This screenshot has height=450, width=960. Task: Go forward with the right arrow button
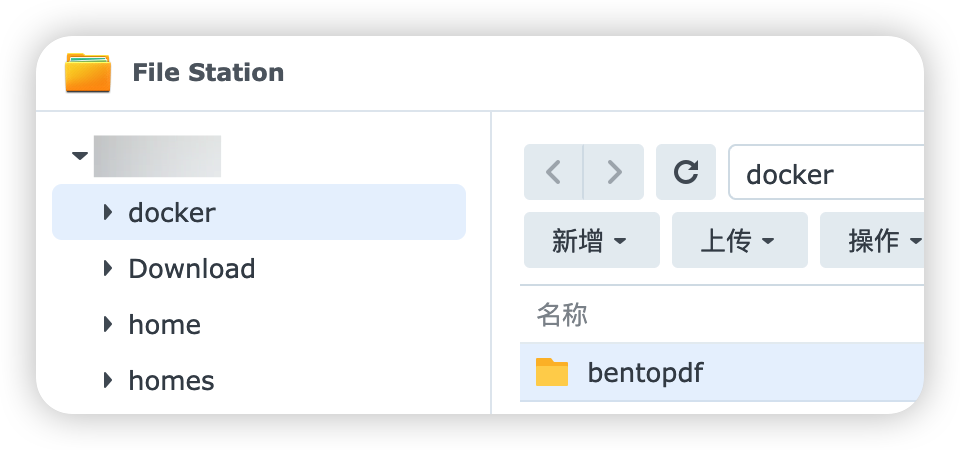tap(614, 173)
